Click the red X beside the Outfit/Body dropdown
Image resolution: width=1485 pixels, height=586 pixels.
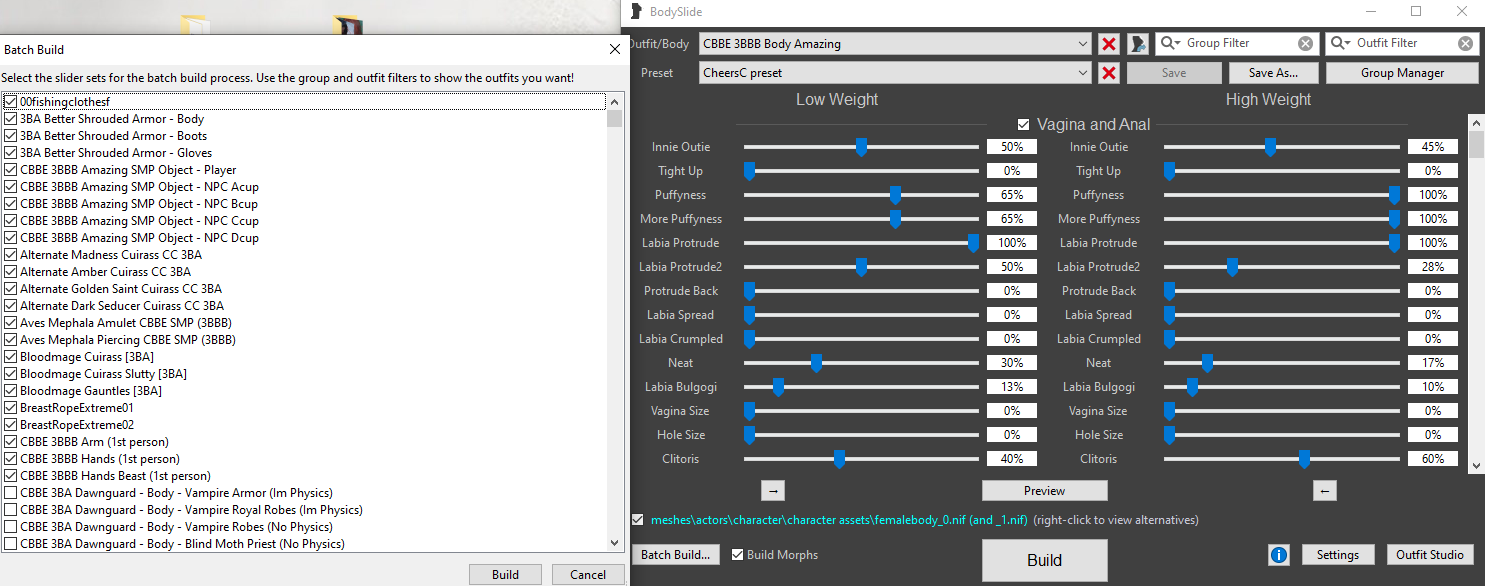click(1108, 44)
